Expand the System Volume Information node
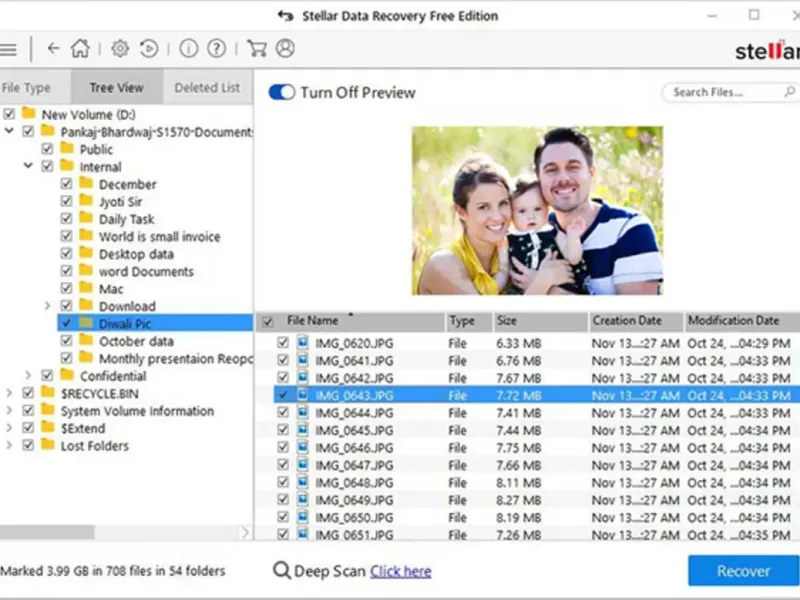Image resolution: width=800 pixels, height=600 pixels. pos(9,410)
